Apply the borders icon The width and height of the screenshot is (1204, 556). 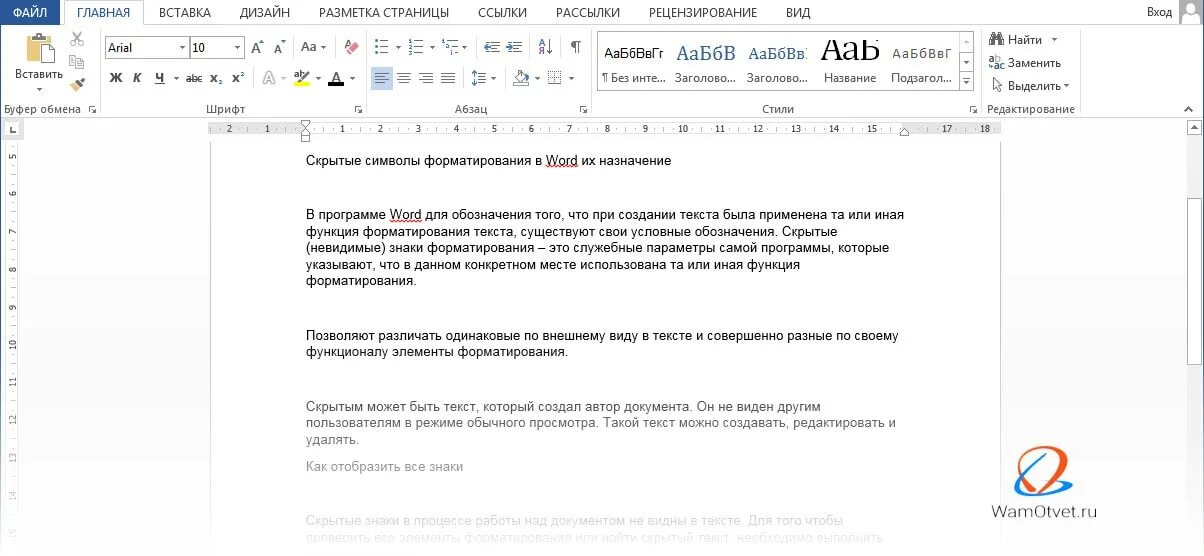pyautogui.click(x=554, y=78)
